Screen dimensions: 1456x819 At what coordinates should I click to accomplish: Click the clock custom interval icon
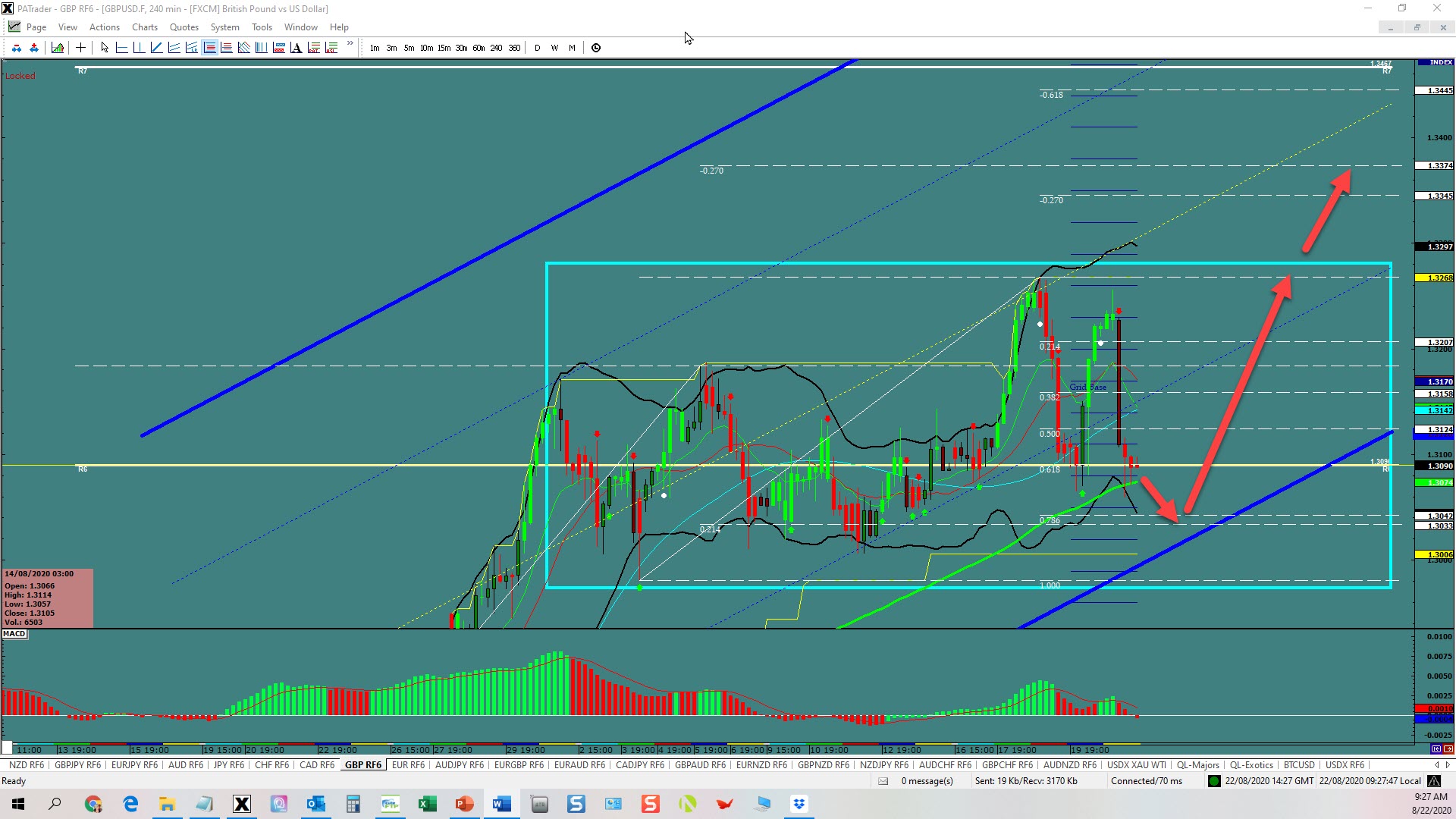click(x=596, y=48)
